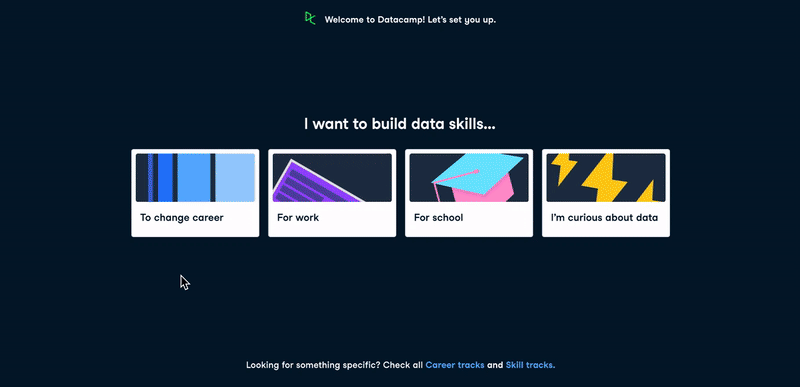Click the 'I want to build data skills...' heading

399,124
